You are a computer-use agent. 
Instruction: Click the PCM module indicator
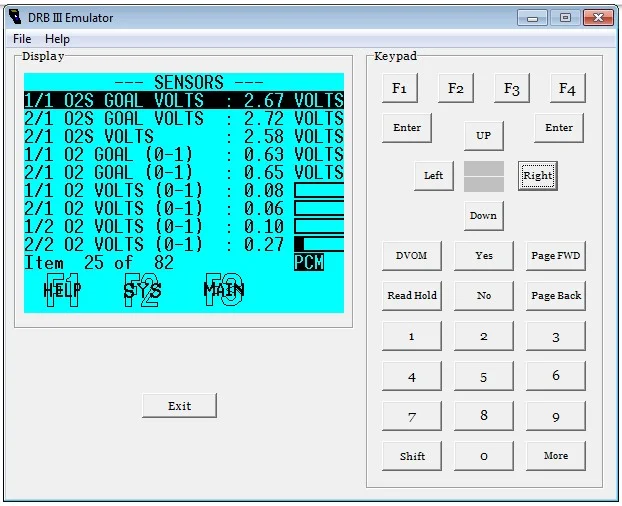[x=309, y=263]
